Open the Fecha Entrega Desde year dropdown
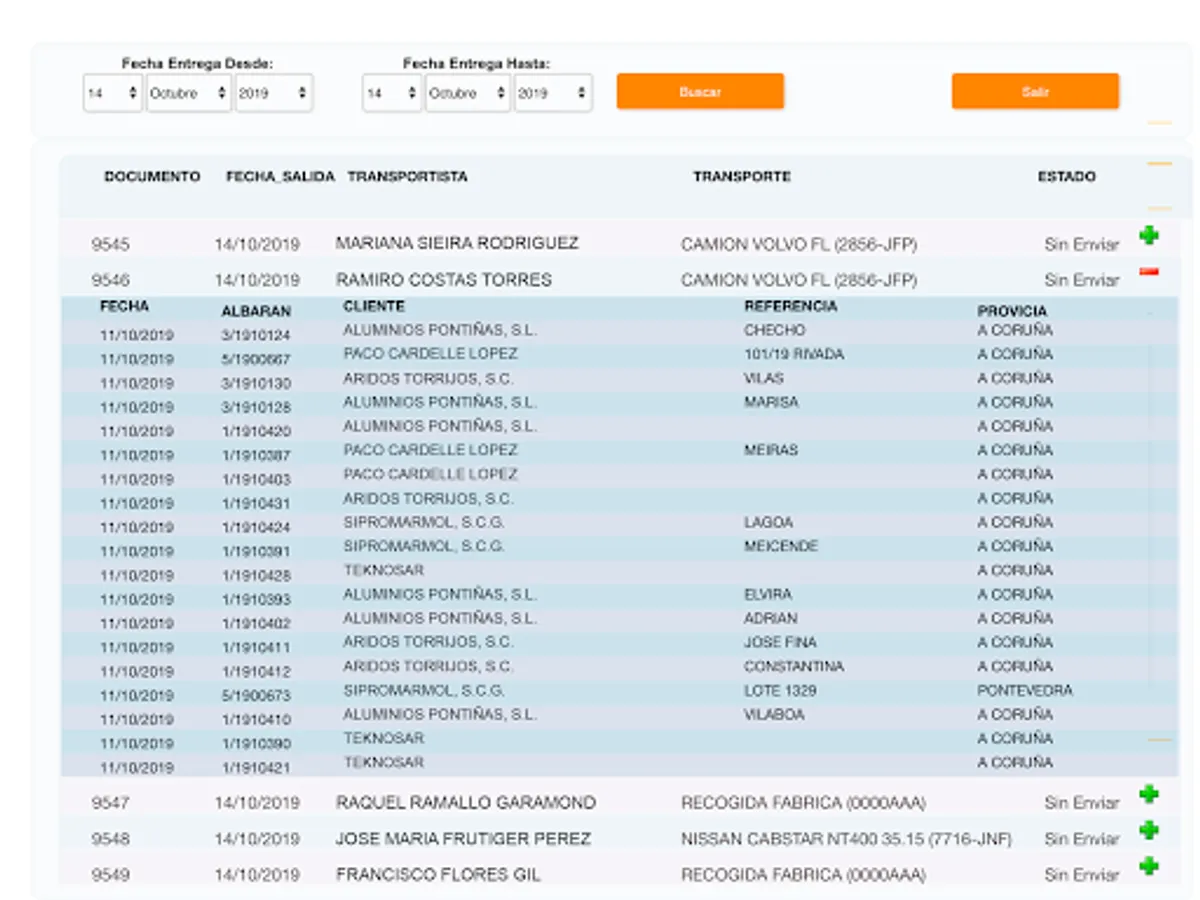1200x900 pixels. [x=273, y=93]
